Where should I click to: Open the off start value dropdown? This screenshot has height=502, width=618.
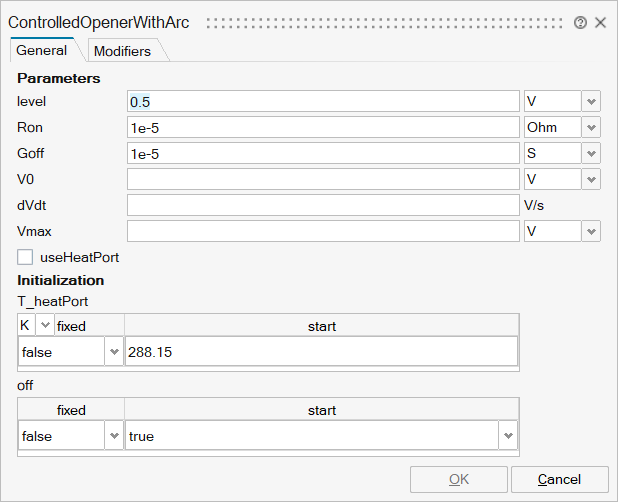509,436
